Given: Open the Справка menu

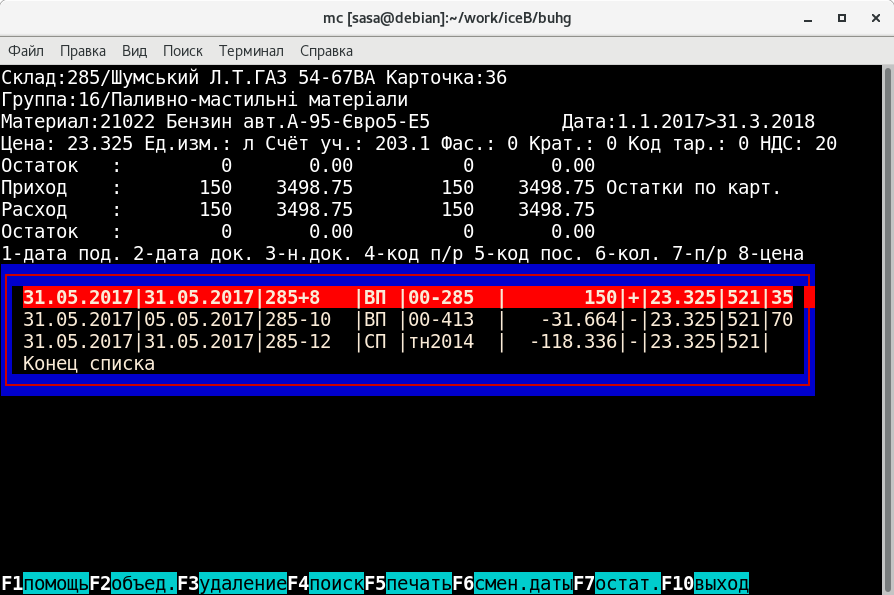Looking at the screenshot, I should pyautogui.click(x=326, y=51).
